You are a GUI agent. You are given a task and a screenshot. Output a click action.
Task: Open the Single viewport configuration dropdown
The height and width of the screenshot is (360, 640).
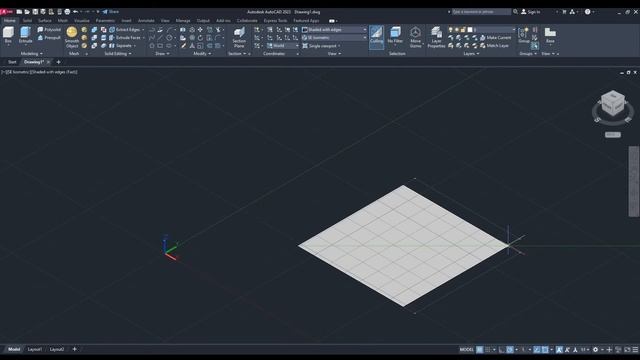click(321, 46)
